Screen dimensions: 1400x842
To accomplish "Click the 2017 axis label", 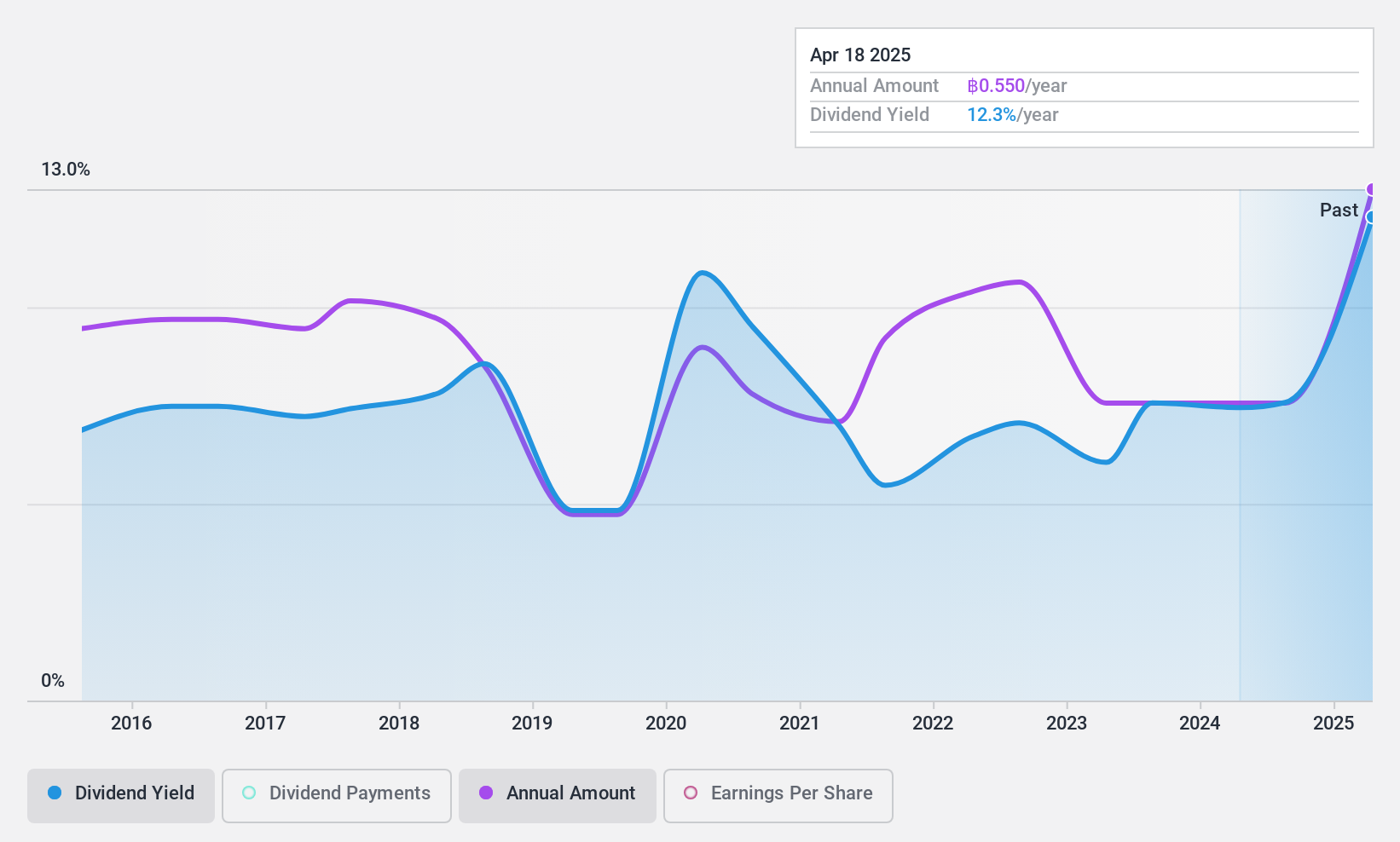I will click(265, 724).
